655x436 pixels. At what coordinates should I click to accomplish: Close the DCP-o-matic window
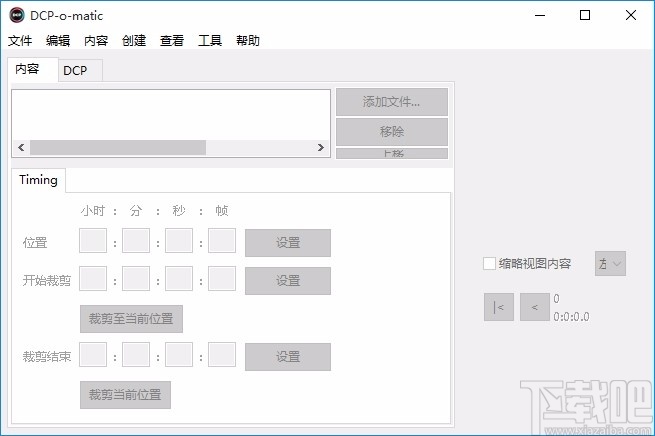coord(631,15)
